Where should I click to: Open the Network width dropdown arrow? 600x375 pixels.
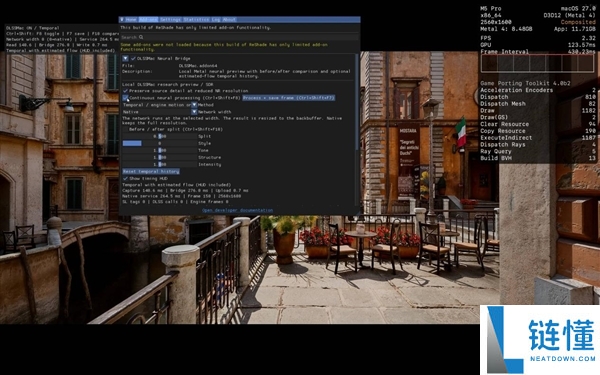click(194, 112)
